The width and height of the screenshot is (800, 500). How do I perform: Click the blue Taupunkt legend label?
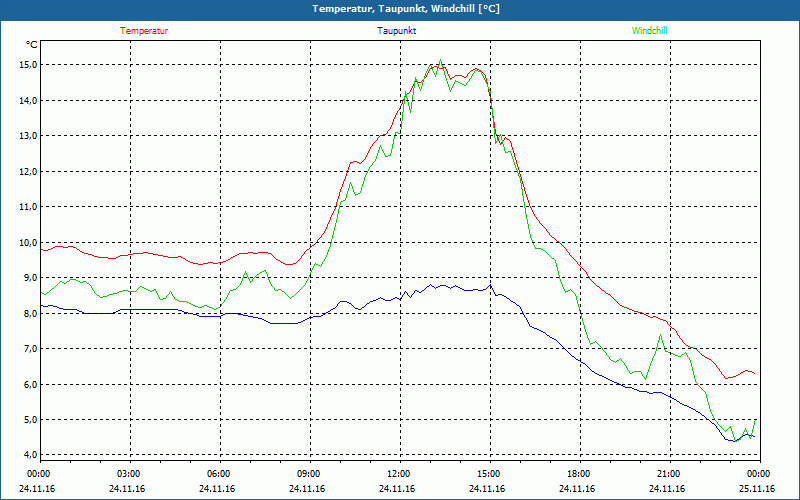tap(396, 31)
